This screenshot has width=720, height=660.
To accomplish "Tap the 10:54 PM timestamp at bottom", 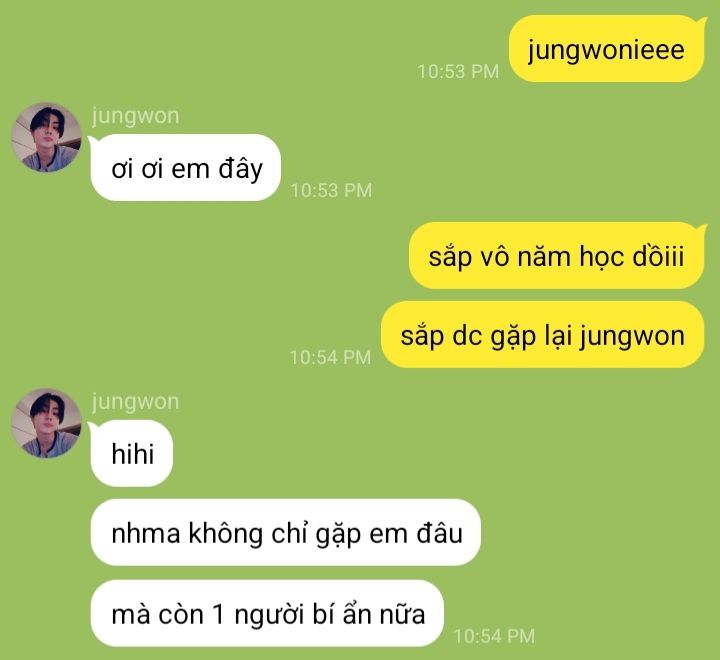I will pyautogui.click(x=494, y=636).
